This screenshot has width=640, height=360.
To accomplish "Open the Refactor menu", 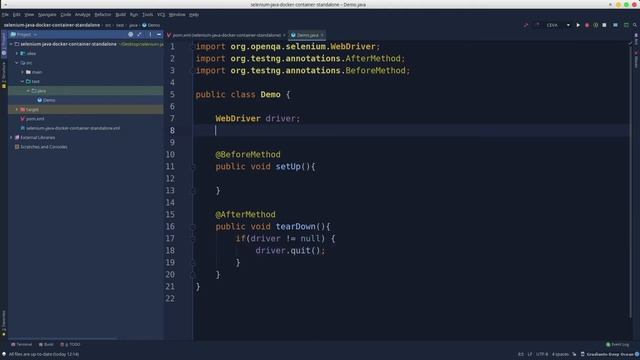I will pos(102,15).
